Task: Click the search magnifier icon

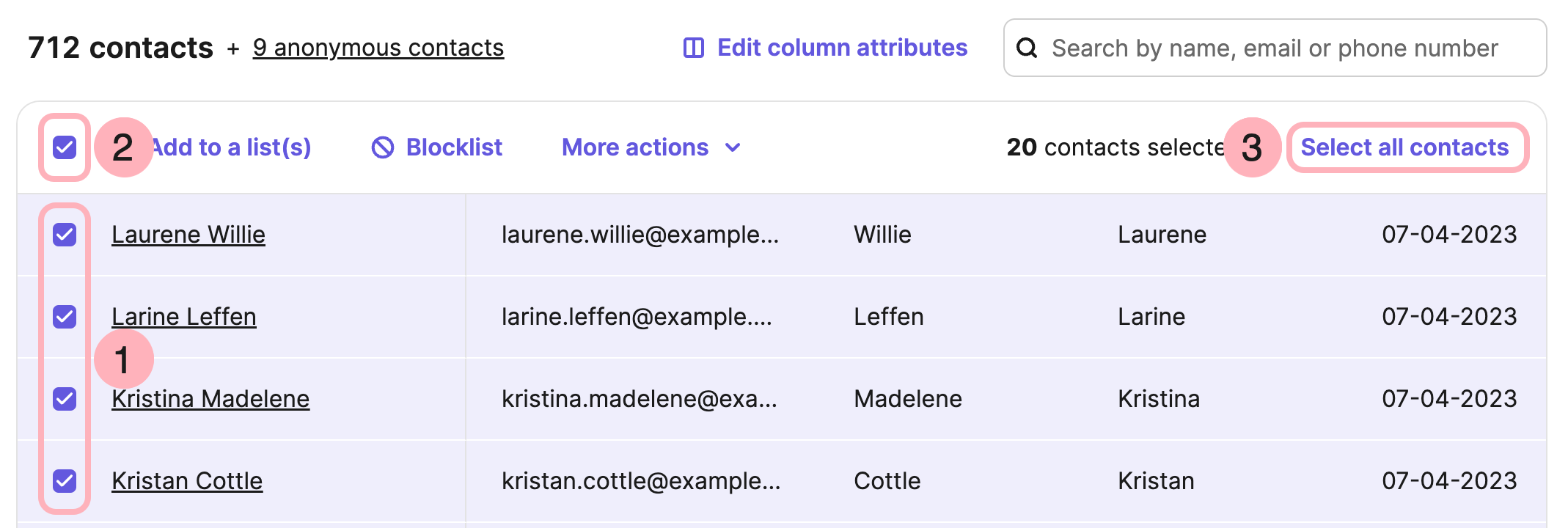Action: tap(1027, 48)
